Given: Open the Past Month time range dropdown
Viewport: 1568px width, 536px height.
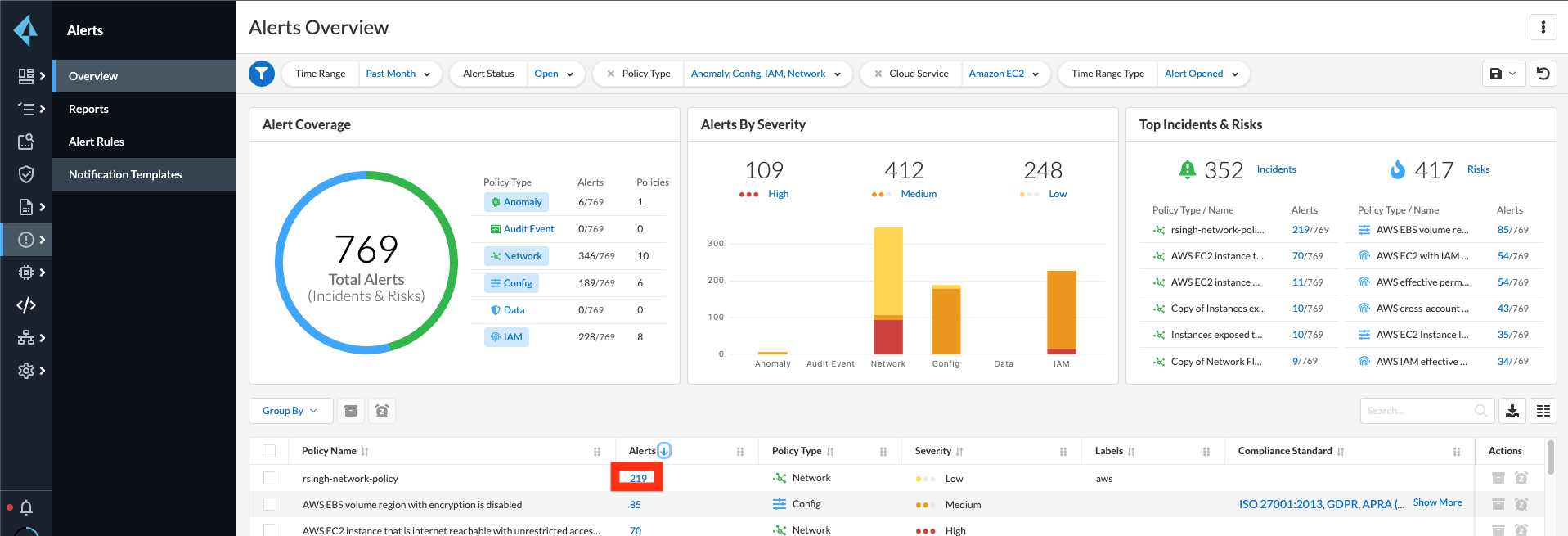Looking at the screenshot, I should point(398,74).
